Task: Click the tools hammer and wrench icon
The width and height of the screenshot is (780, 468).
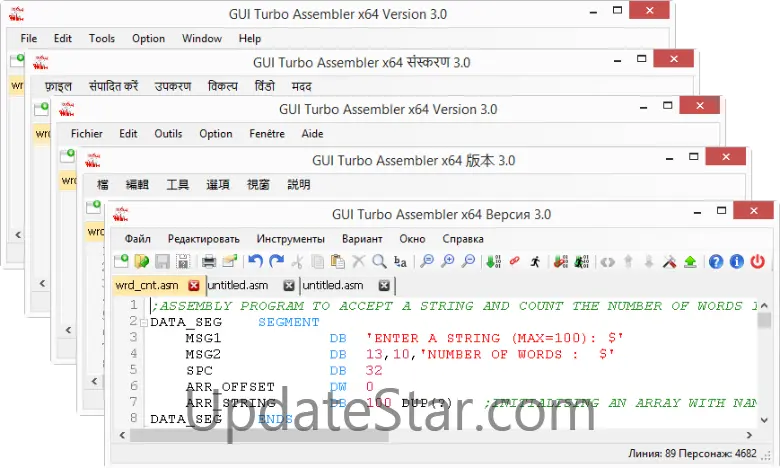Action: tap(670, 261)
